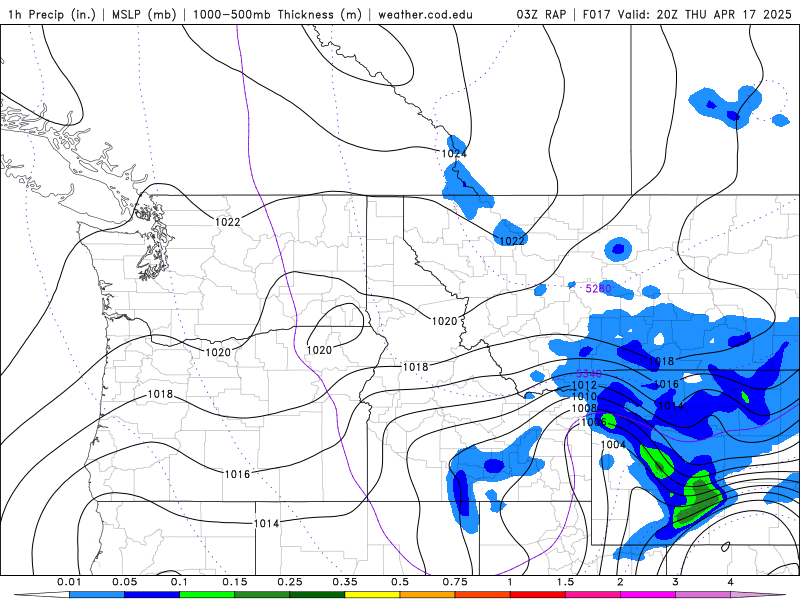Click the 0.05 legend value
The height and width of the screenshot is (600, 800).
(124, 582)
